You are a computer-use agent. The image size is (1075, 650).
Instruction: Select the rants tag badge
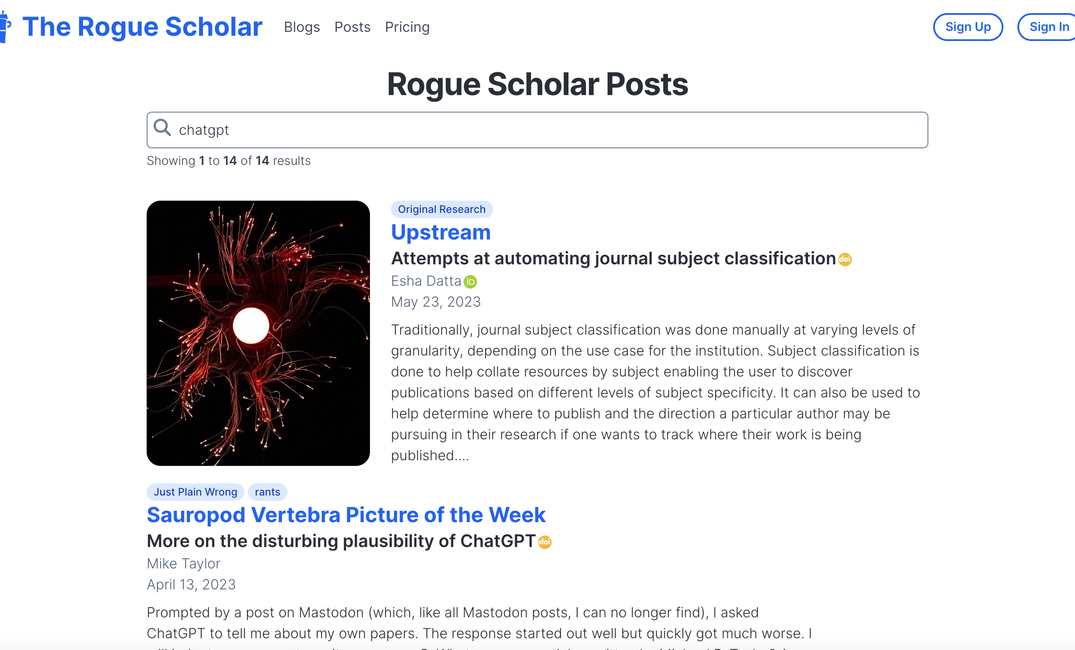(267, 491)
